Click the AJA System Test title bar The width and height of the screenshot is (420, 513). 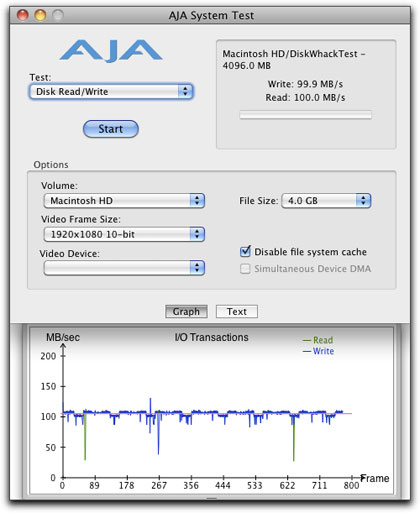(x=211, y=15)
